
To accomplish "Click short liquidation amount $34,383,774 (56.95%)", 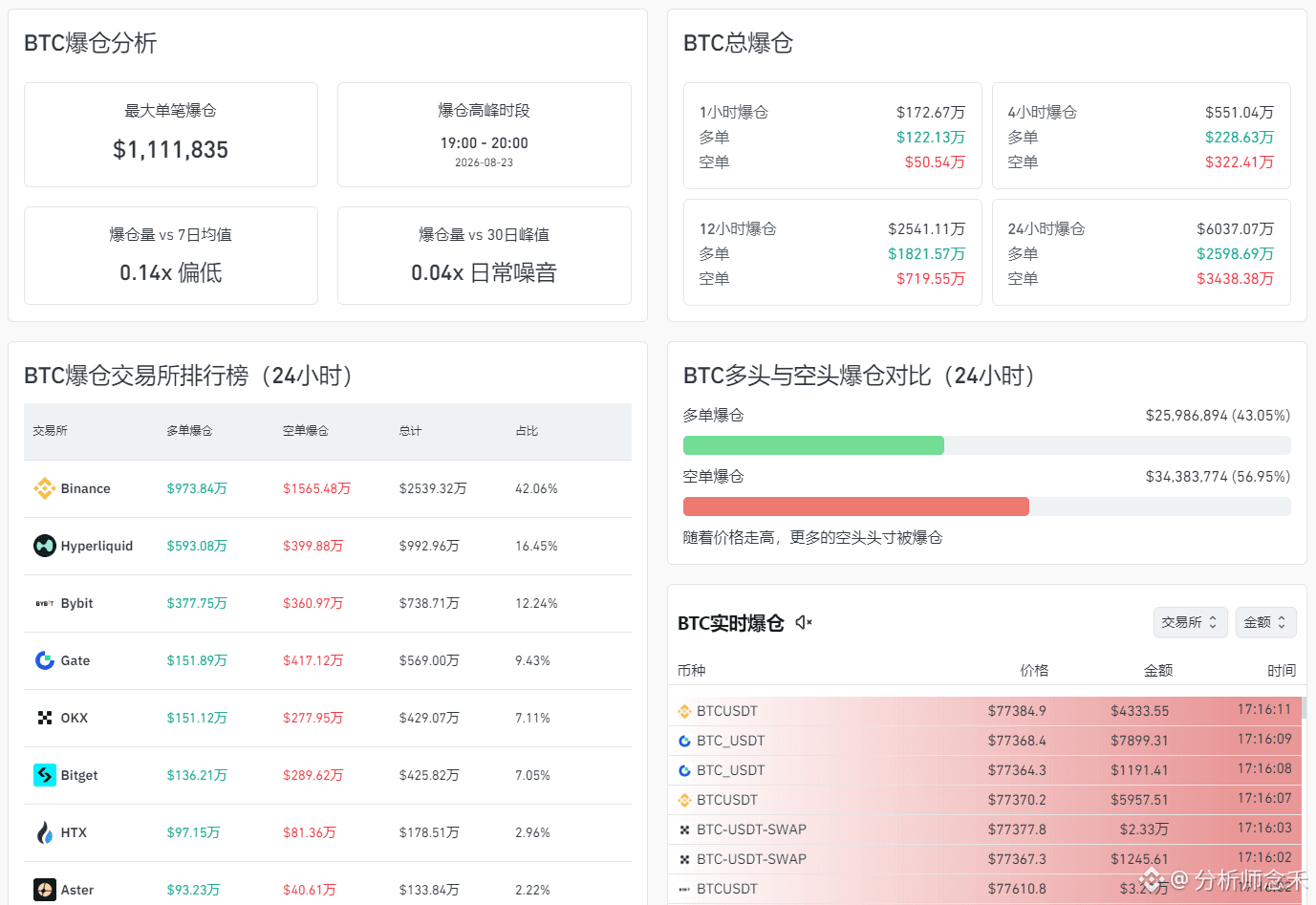I will [x=1218, y=477].
